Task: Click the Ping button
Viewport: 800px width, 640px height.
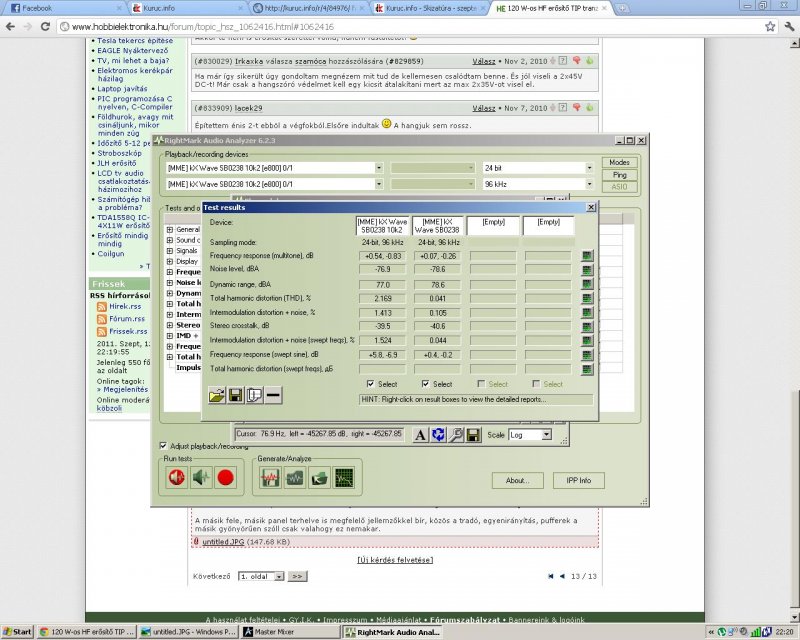Action: 619,175
